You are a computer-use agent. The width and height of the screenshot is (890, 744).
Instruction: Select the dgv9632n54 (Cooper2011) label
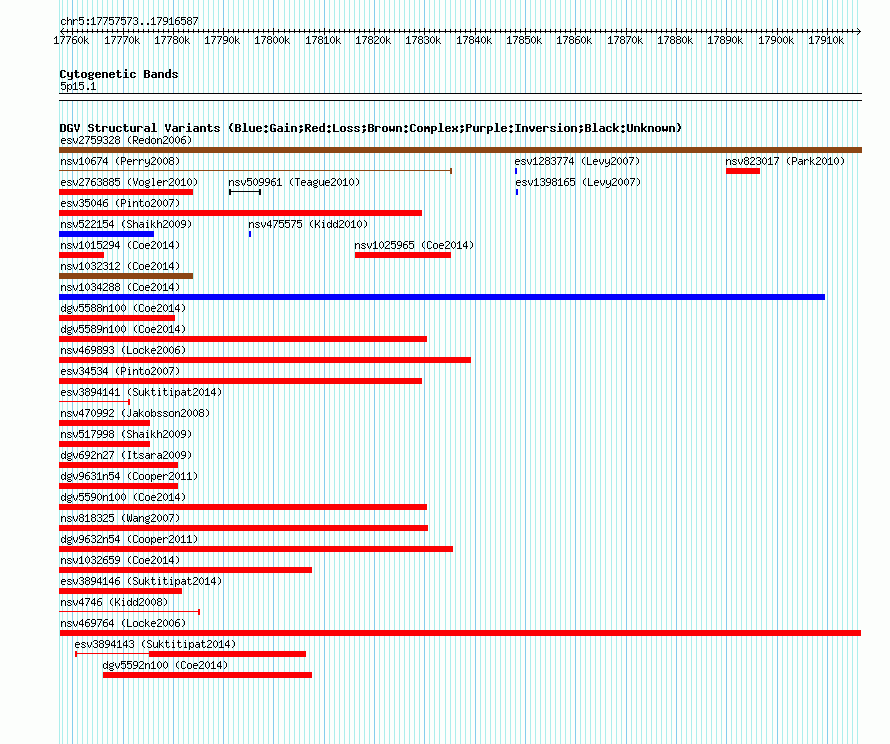coord(129,539)
